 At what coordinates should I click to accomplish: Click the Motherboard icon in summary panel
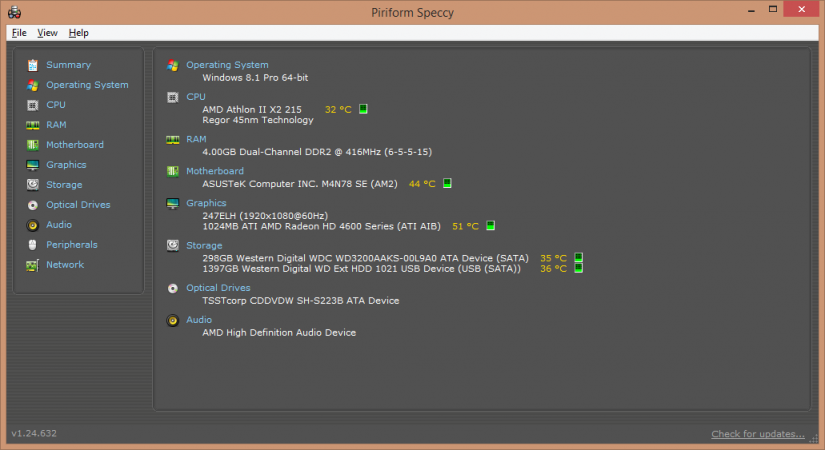coord(173,172)
